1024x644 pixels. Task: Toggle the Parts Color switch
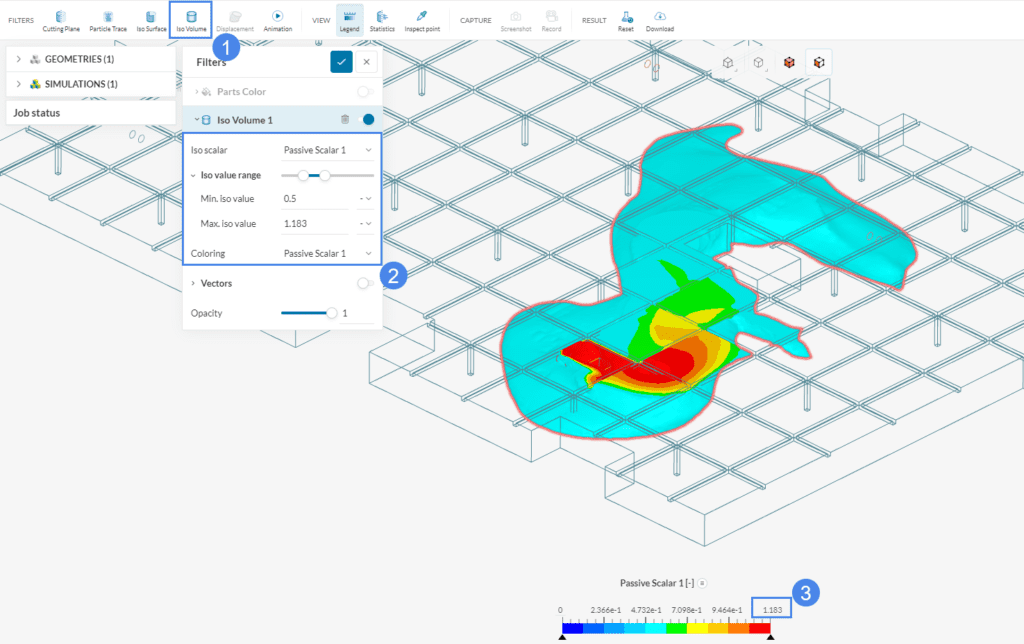pos(364,90)
